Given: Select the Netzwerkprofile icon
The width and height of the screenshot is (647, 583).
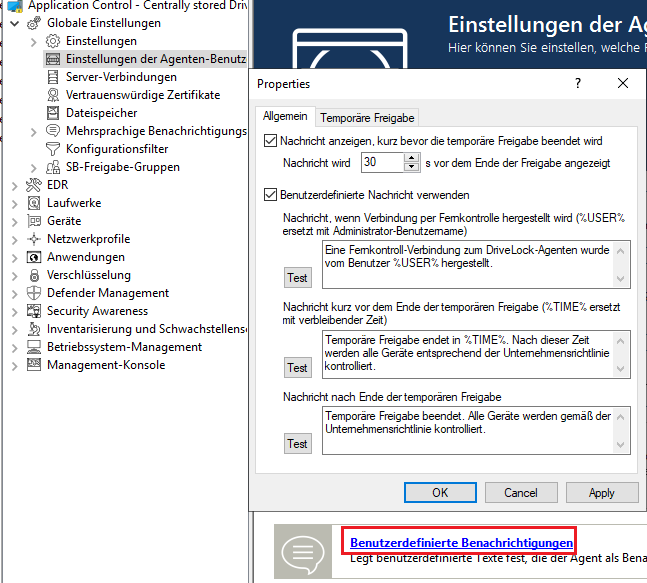Looking at the screenshot, I should pyautogui.click(x=34, y=239).
